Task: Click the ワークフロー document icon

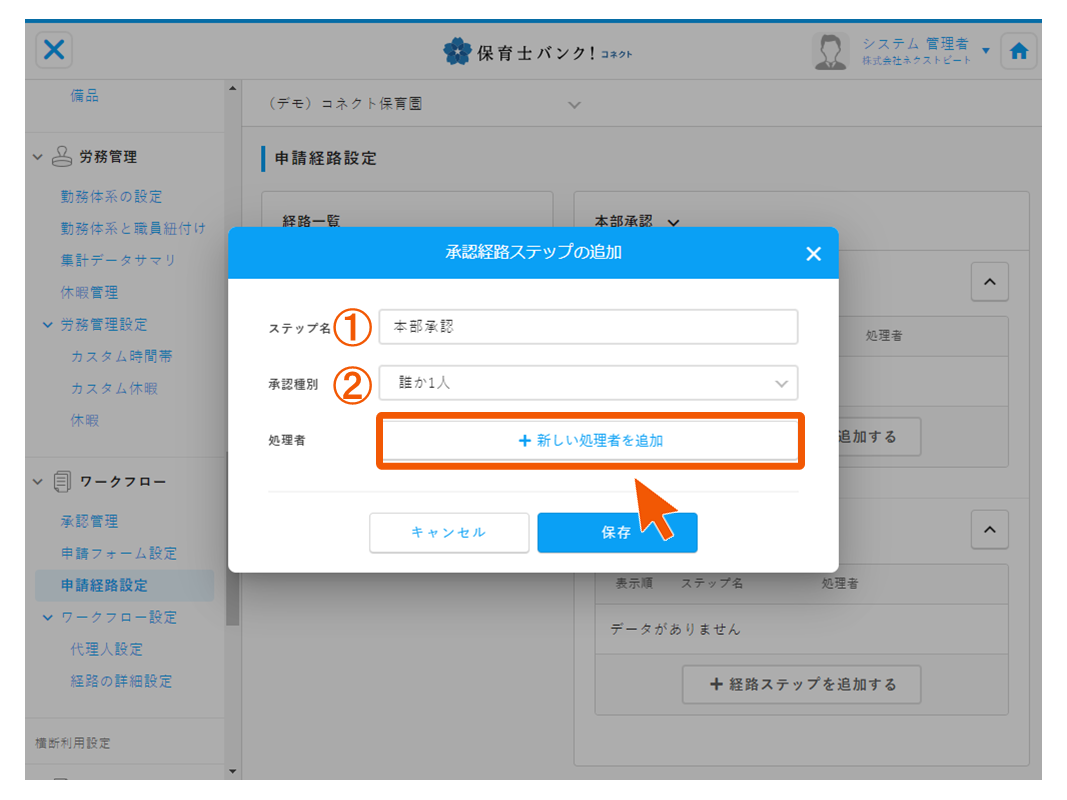Action: pyautogui.click(x=61, y=482)
